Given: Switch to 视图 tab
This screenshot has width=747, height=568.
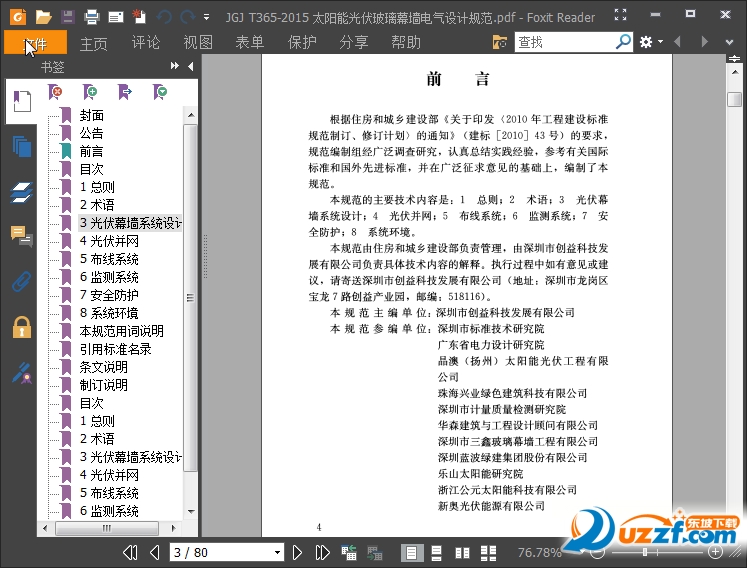Looking at the screenshot, I should point(198,42).
